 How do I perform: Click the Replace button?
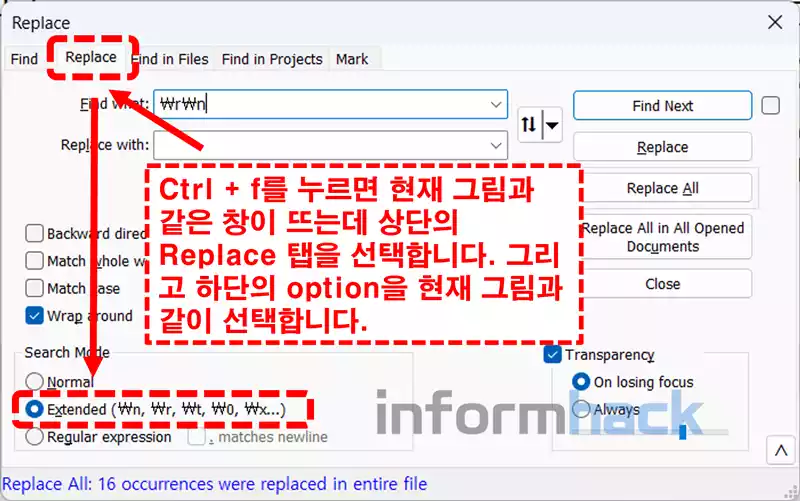click(x=662, y=147)
